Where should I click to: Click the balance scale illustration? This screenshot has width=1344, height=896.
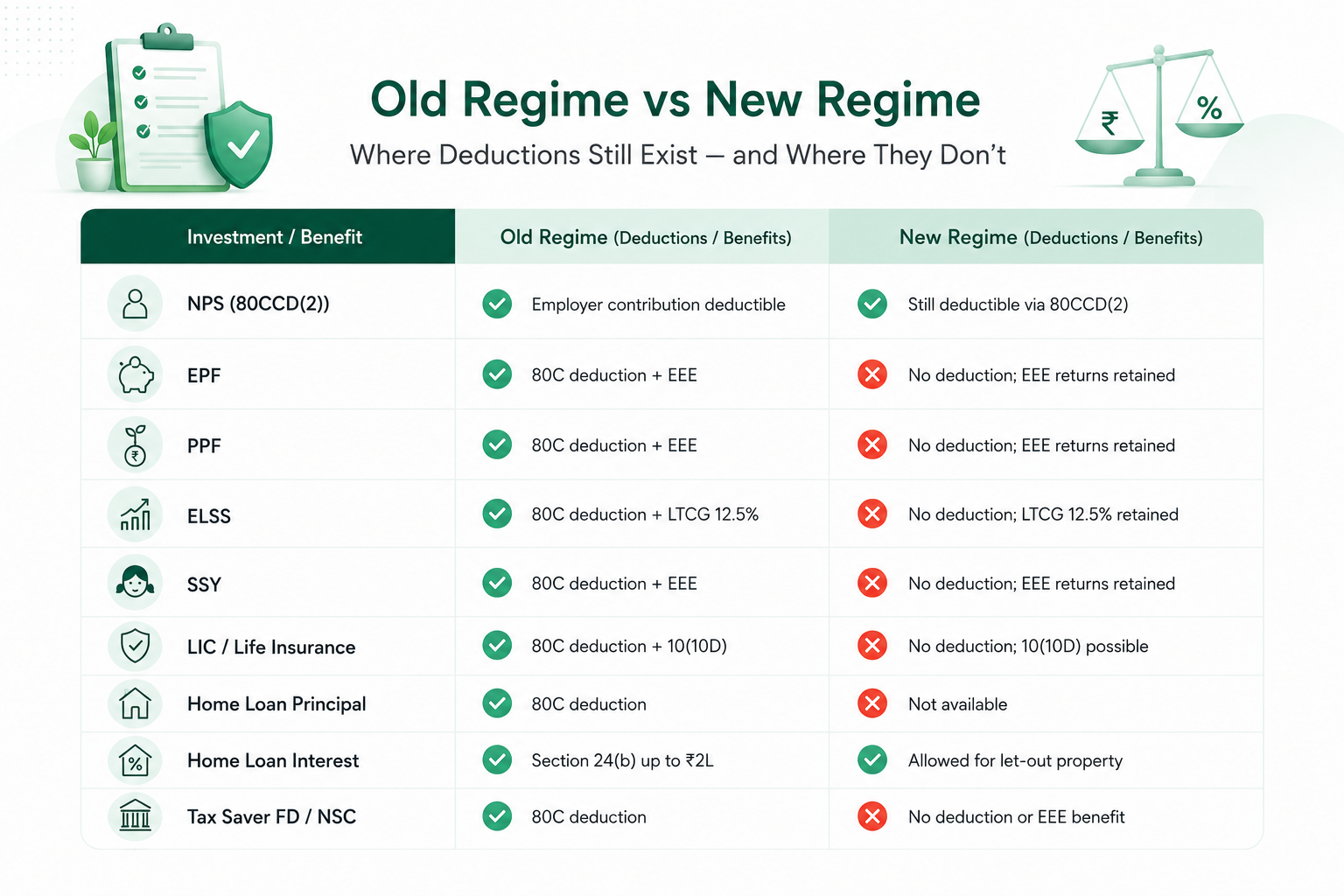pyautogui.click(x=1159, y=115)
